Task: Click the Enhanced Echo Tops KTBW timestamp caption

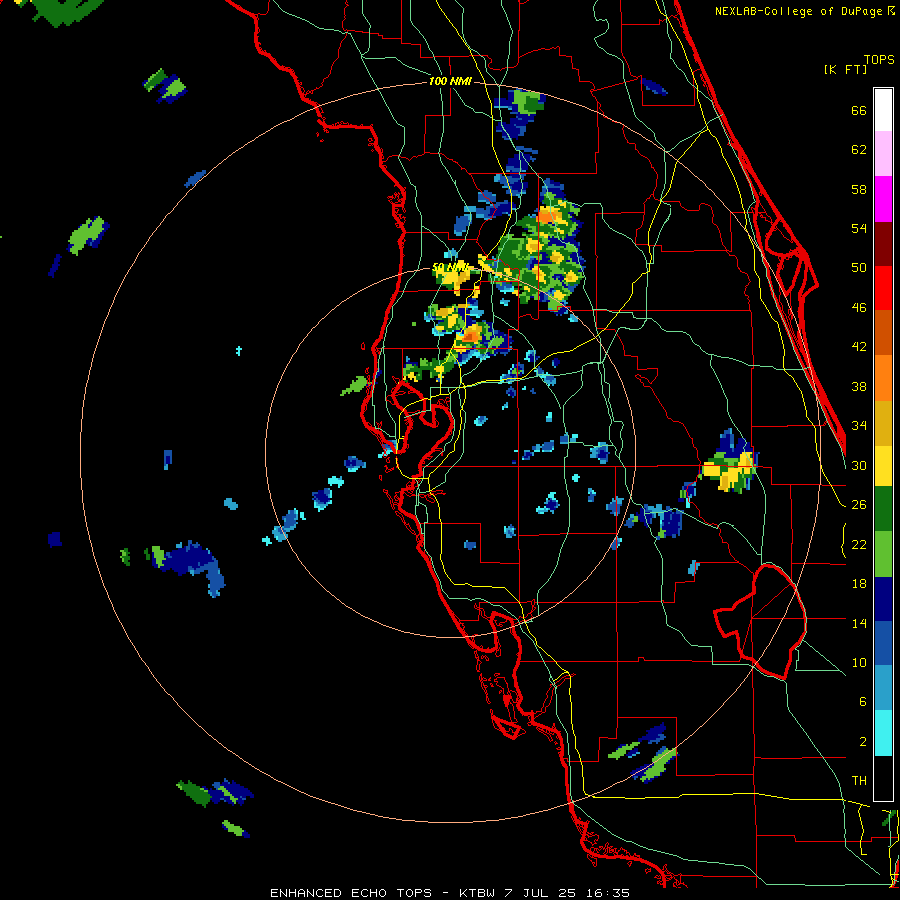Action: click(450, 893)
